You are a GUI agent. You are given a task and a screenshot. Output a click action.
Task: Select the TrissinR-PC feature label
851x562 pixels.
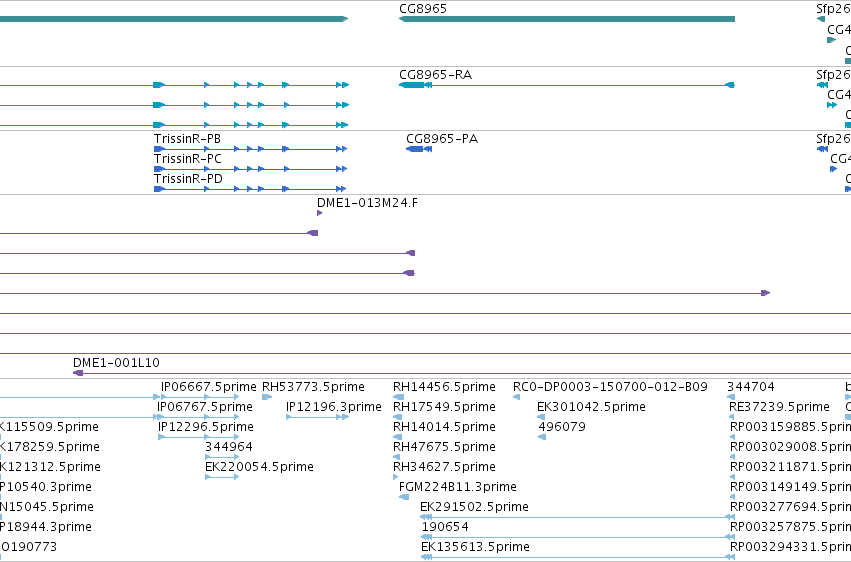tap(187, 159)
